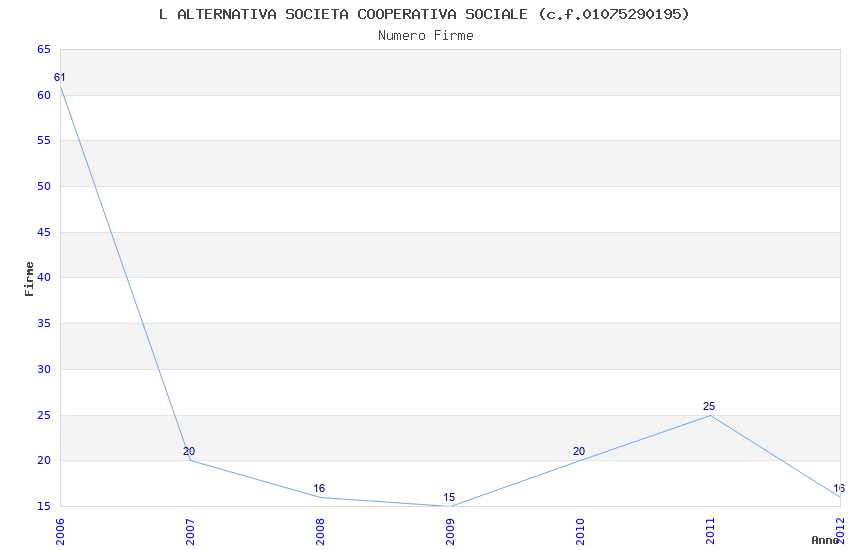The width and height of the screenshot is (850, 550).
Task: Click the x-axis year 2007
Action: point(190,531)
